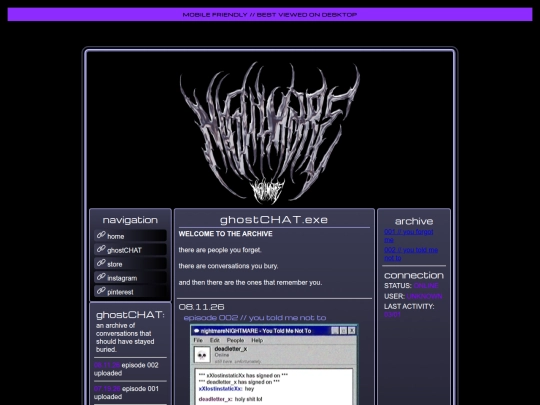540x405 pixels.
Task: Click the 'and then there are the ones' sentence
Action: [250, 282]
